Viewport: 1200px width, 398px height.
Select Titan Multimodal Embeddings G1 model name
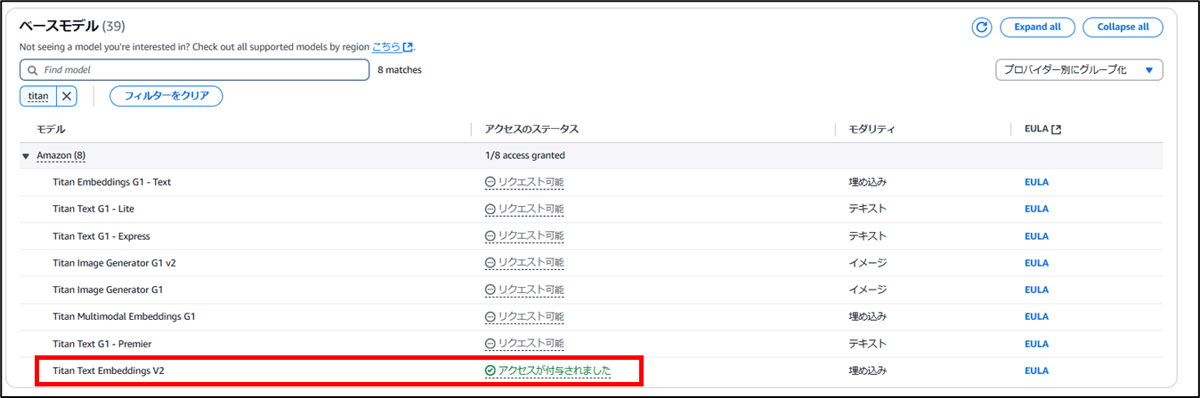[124, 317]
